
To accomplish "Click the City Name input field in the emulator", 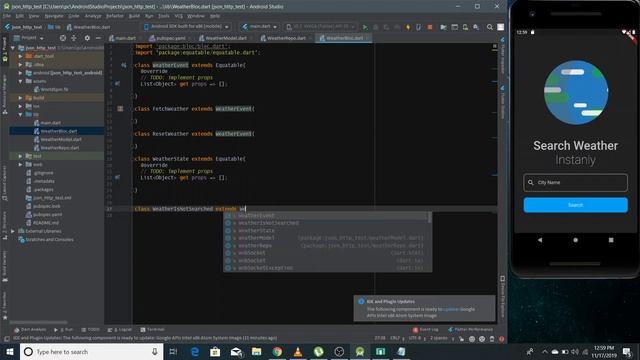I will [576, 182].
